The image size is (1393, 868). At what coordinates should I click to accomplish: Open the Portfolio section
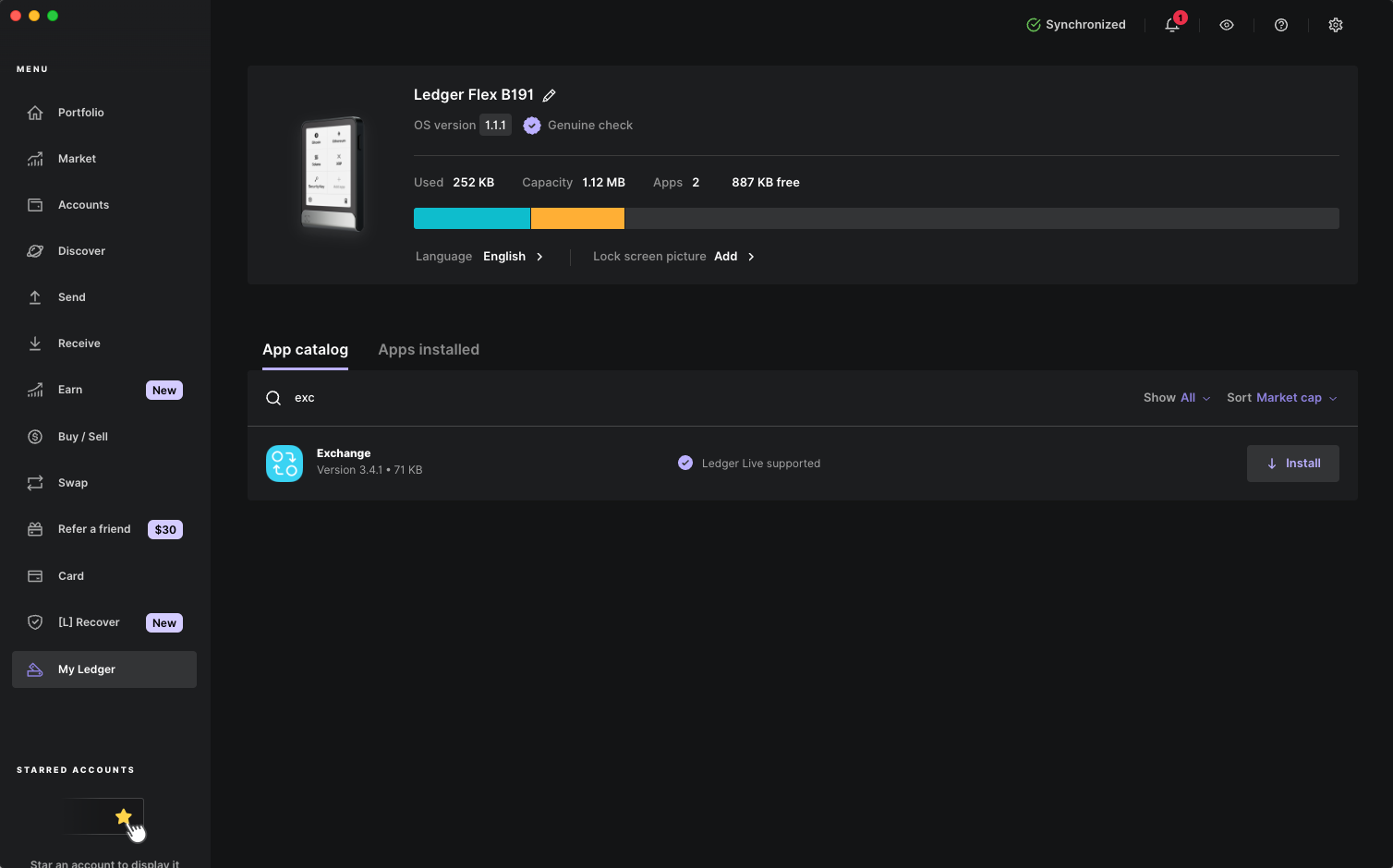pyautogui.click(x=80, y=112)
